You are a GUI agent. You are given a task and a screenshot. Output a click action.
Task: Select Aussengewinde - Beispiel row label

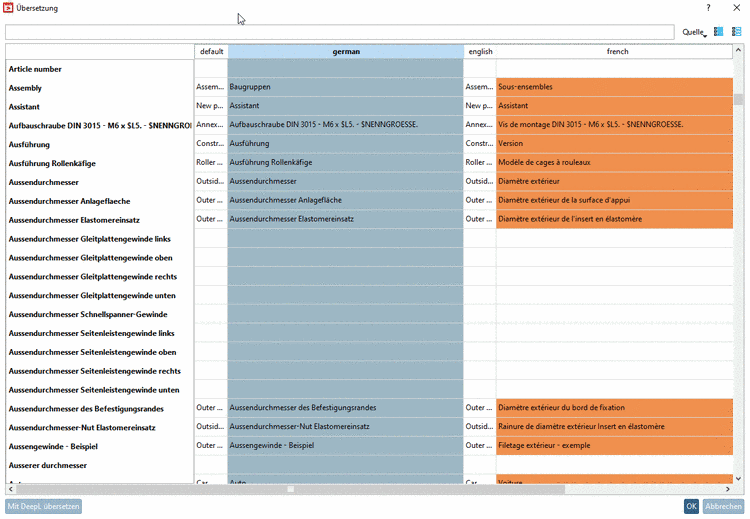pyautogui.click(x=53, y=447)
